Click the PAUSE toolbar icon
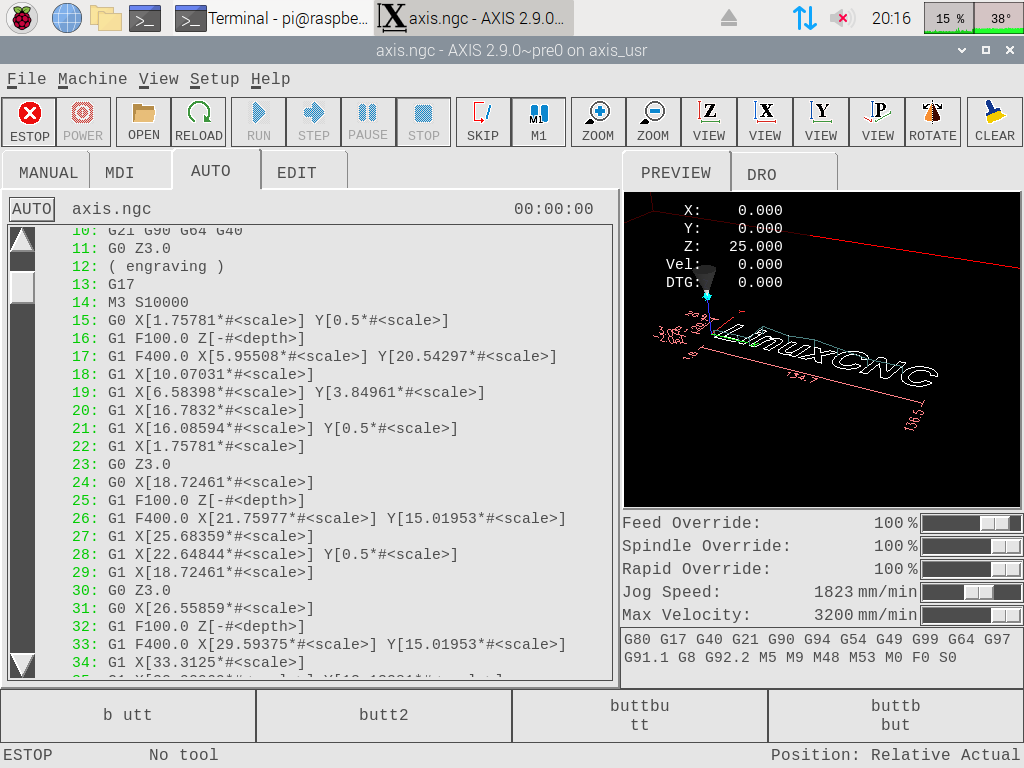The width and height of the screenshot is (1024, 768). (368, 122)
